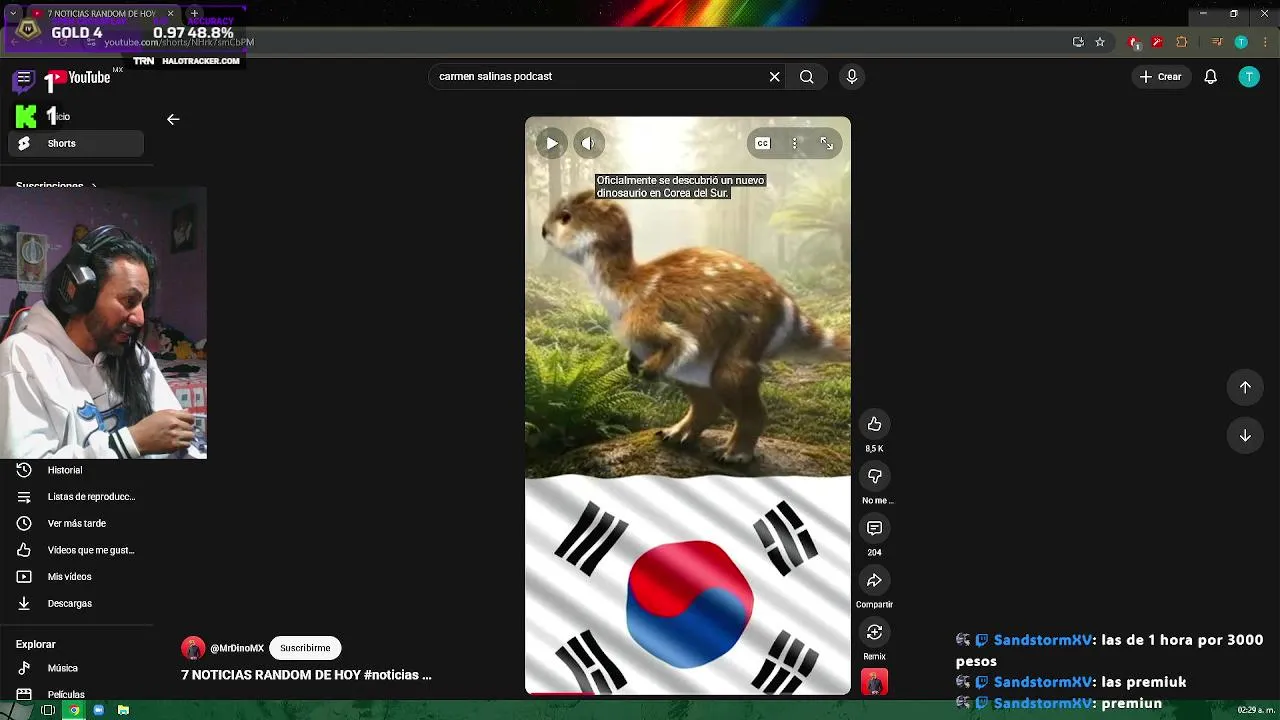Close the 7 NOTICIAS RANDOM browser tab
Viewport: 1280px width, 720px height.
(171, 14)
